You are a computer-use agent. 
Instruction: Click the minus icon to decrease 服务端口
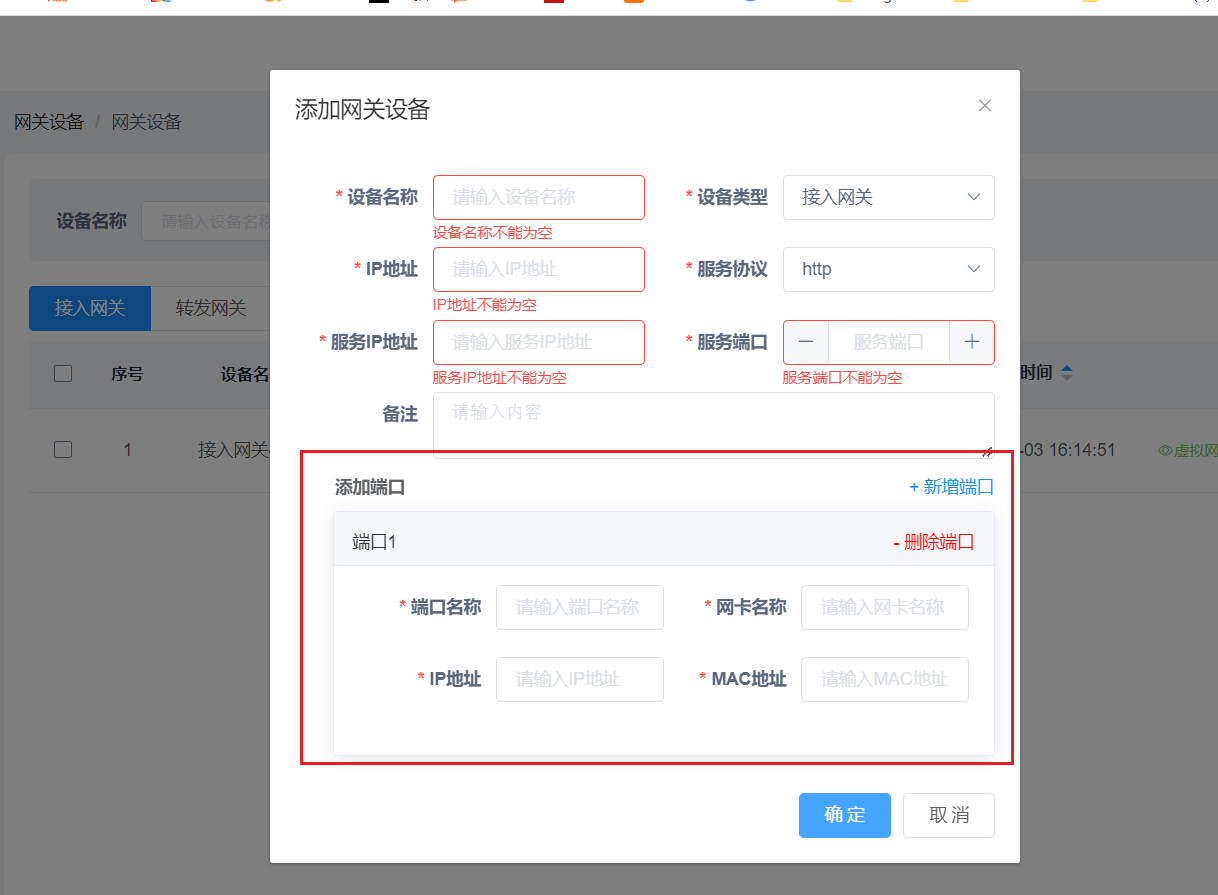(806, 342)
